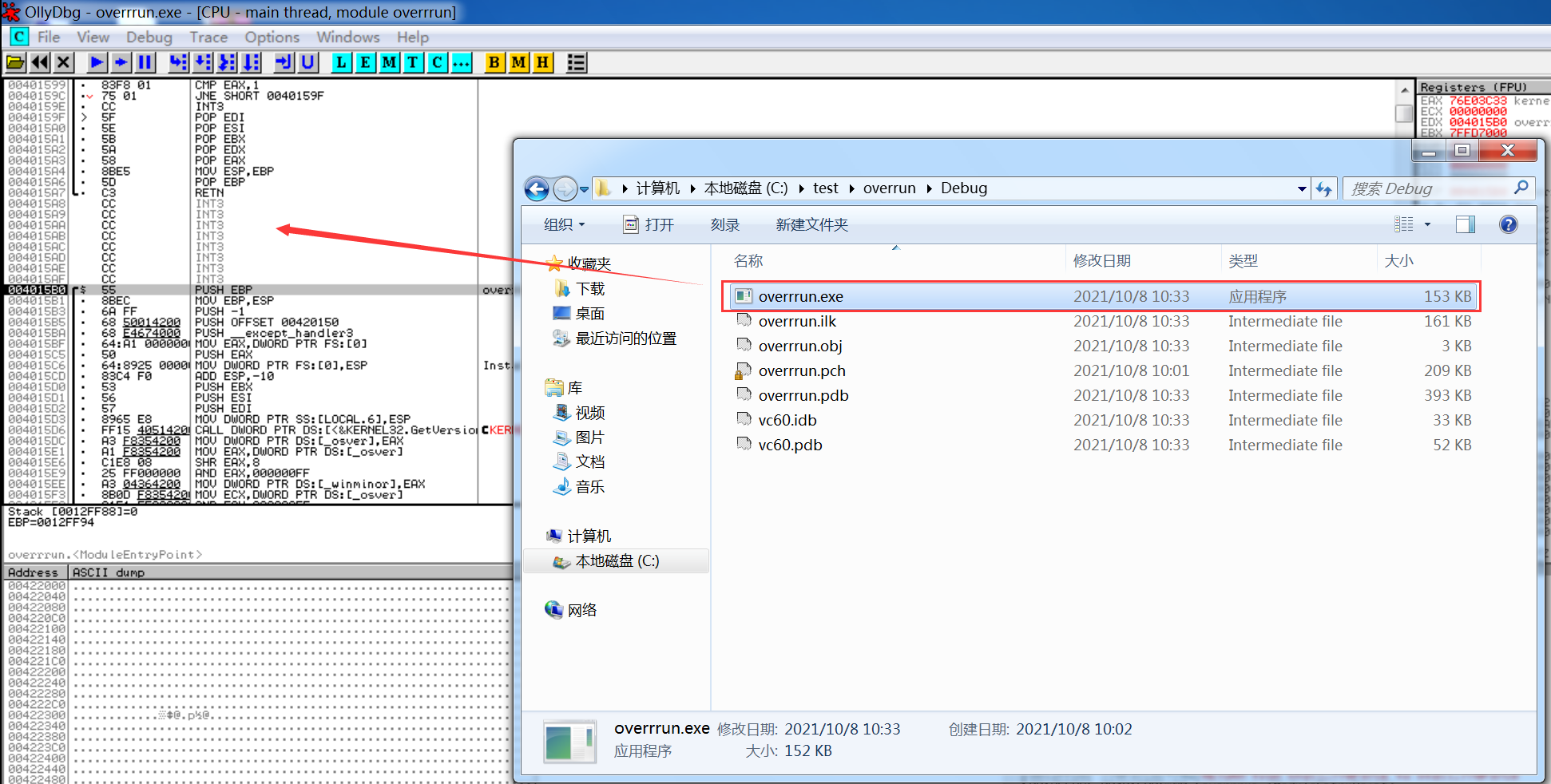Click the Execute till user code U icon
The image size is (1551, 784).
(307, 62)
